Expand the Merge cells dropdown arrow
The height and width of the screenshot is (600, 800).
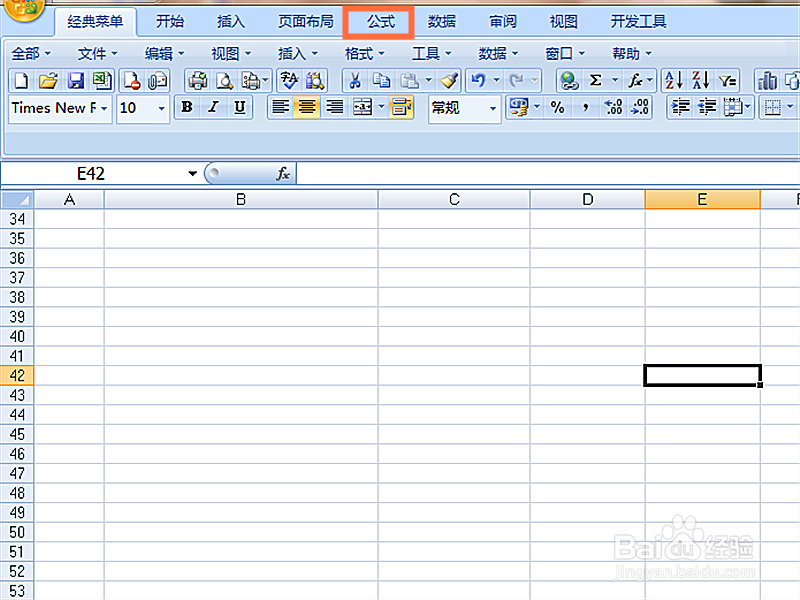[381, 108]
